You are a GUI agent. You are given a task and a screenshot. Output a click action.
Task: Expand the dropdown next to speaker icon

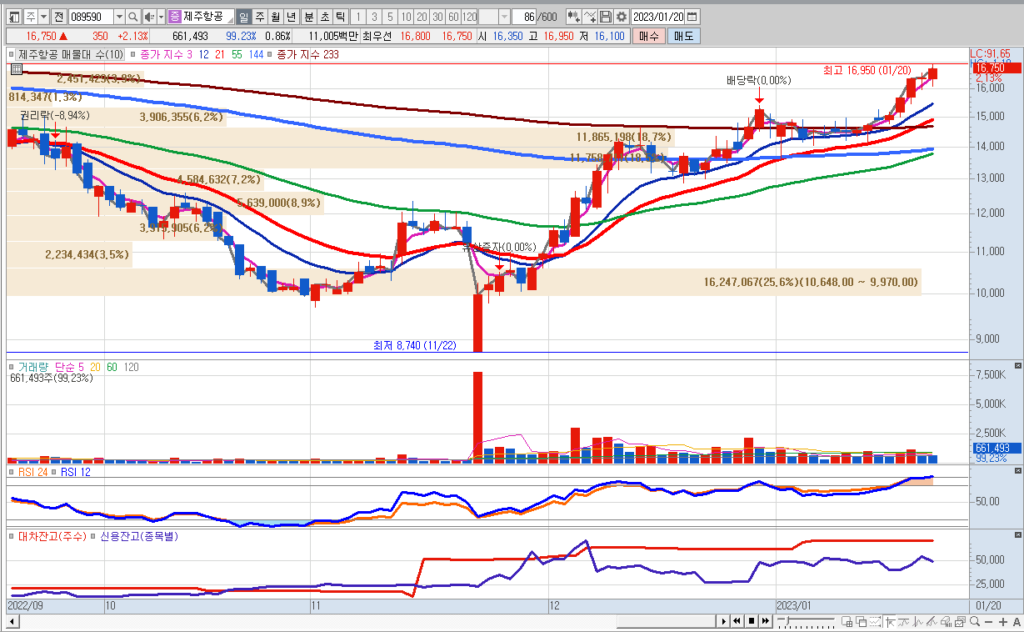click(161, 17)
